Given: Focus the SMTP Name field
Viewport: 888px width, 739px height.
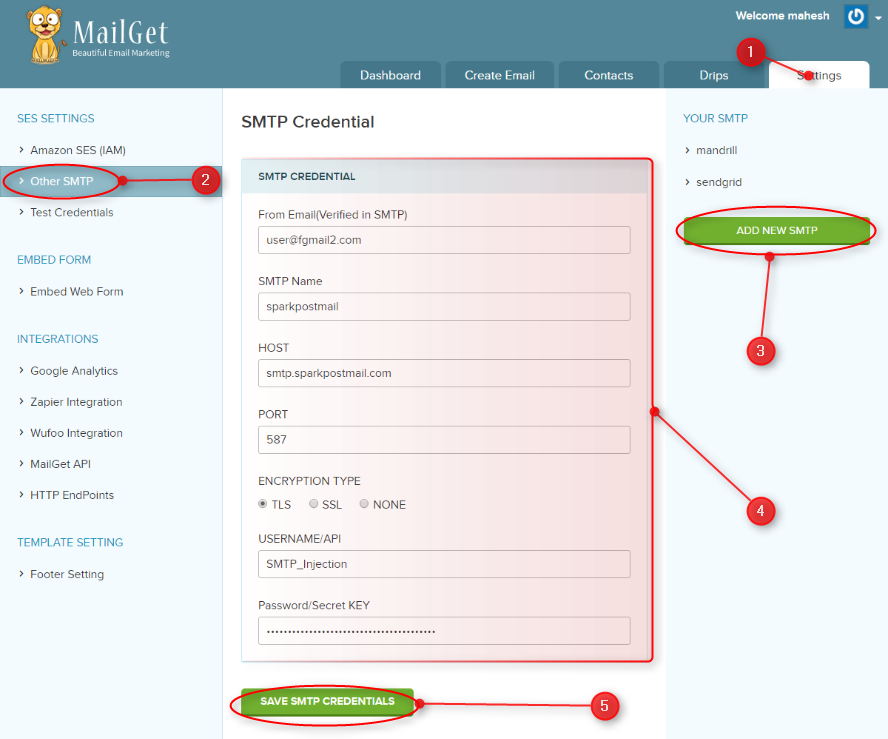Looking at the screenshot, I should tap(444, 306).
